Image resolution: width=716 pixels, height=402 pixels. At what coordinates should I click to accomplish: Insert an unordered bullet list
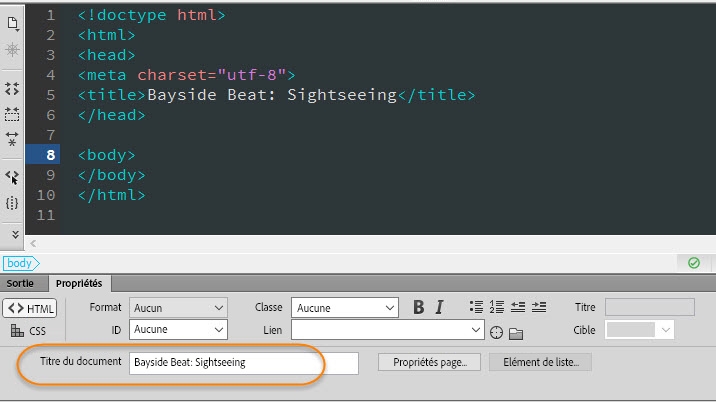pos(477,307)
